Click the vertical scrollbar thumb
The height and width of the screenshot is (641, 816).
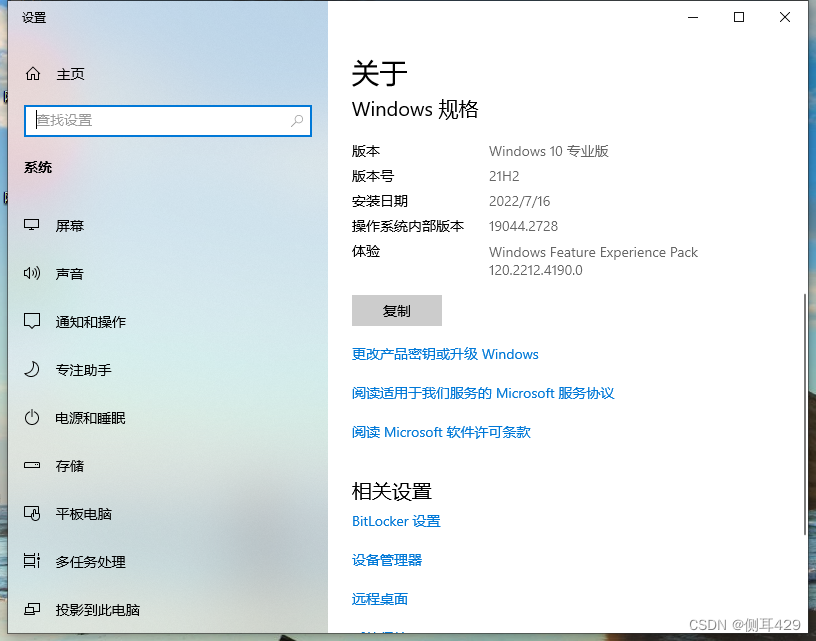tap(806, 415)
